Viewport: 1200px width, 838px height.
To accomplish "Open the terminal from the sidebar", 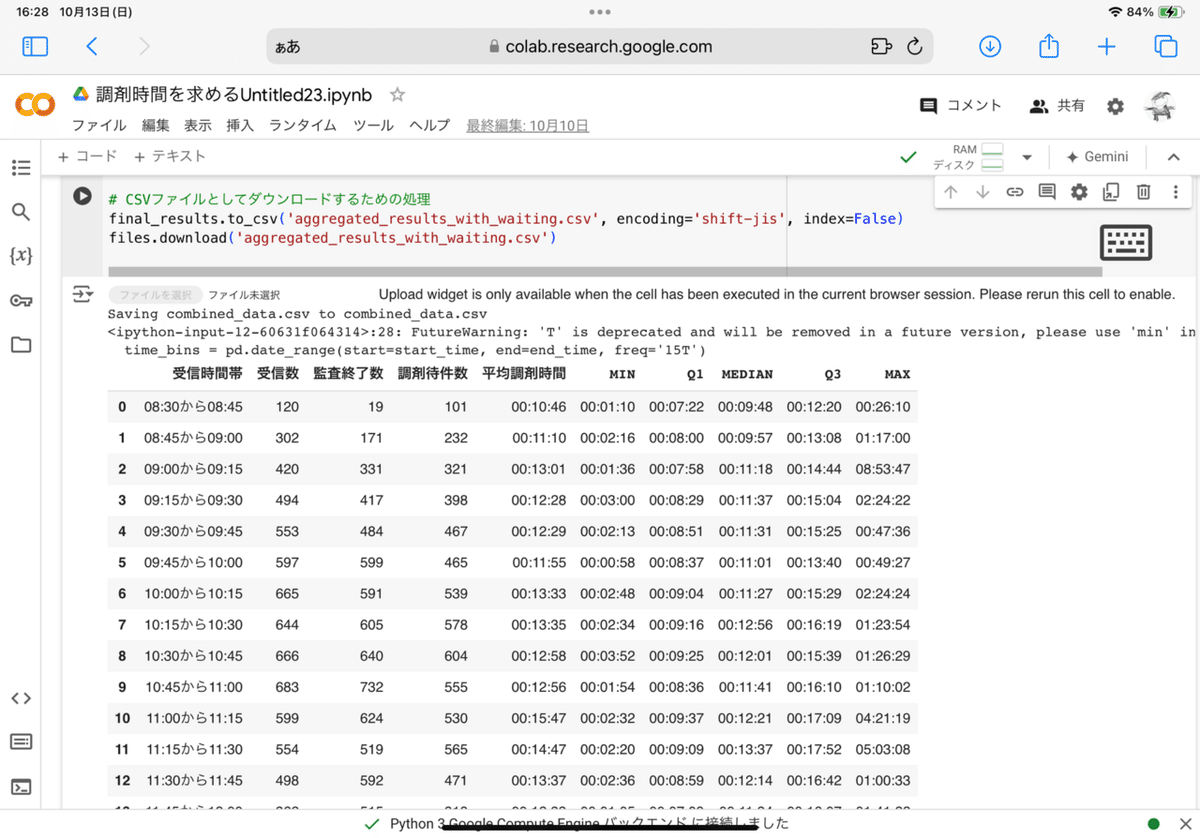I will point(21,785).
